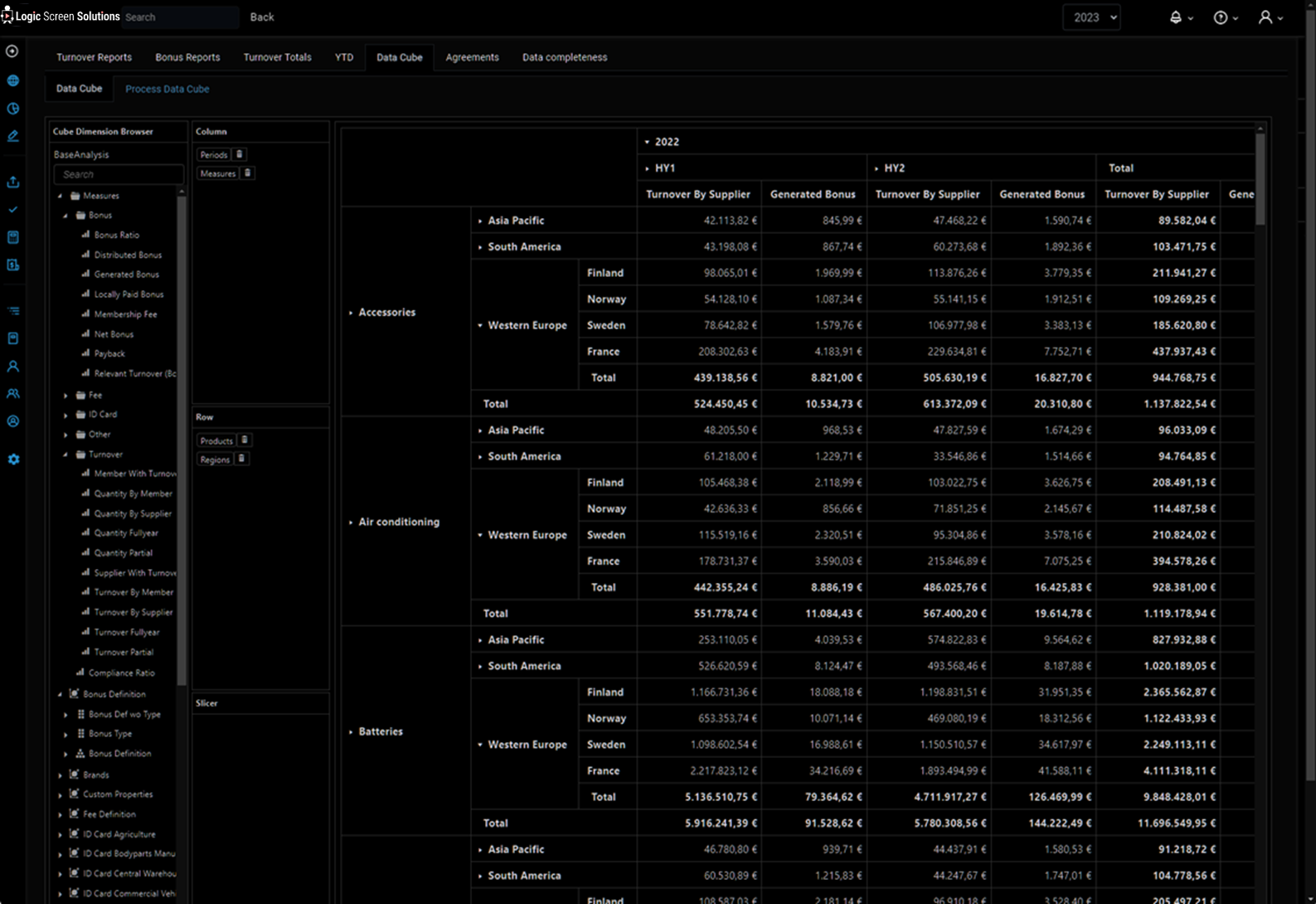Delete the Periods column chip
Image resolution: width=1316 pixels, height=904 pixels.
pyautogui.click(x=240, y=154)
